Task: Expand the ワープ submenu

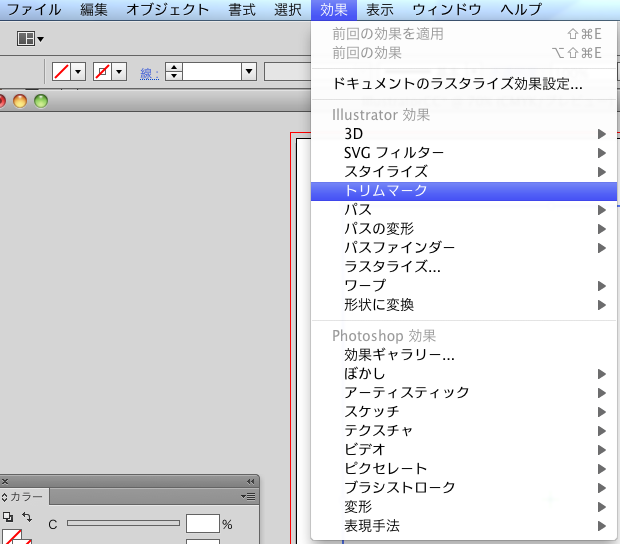Action: pos(464,285)
